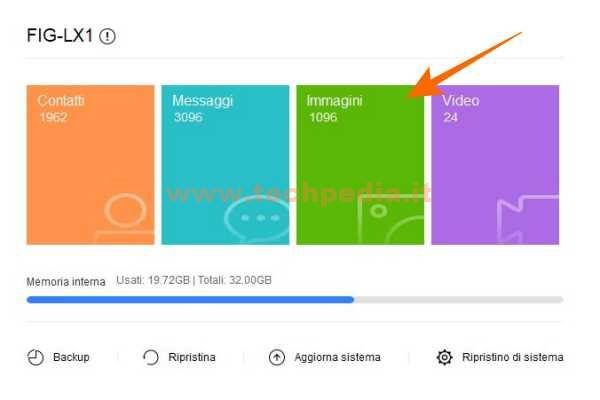Click the Ripristino di sistema label
This screenshot has height=400, width=600.
[512, 357]
